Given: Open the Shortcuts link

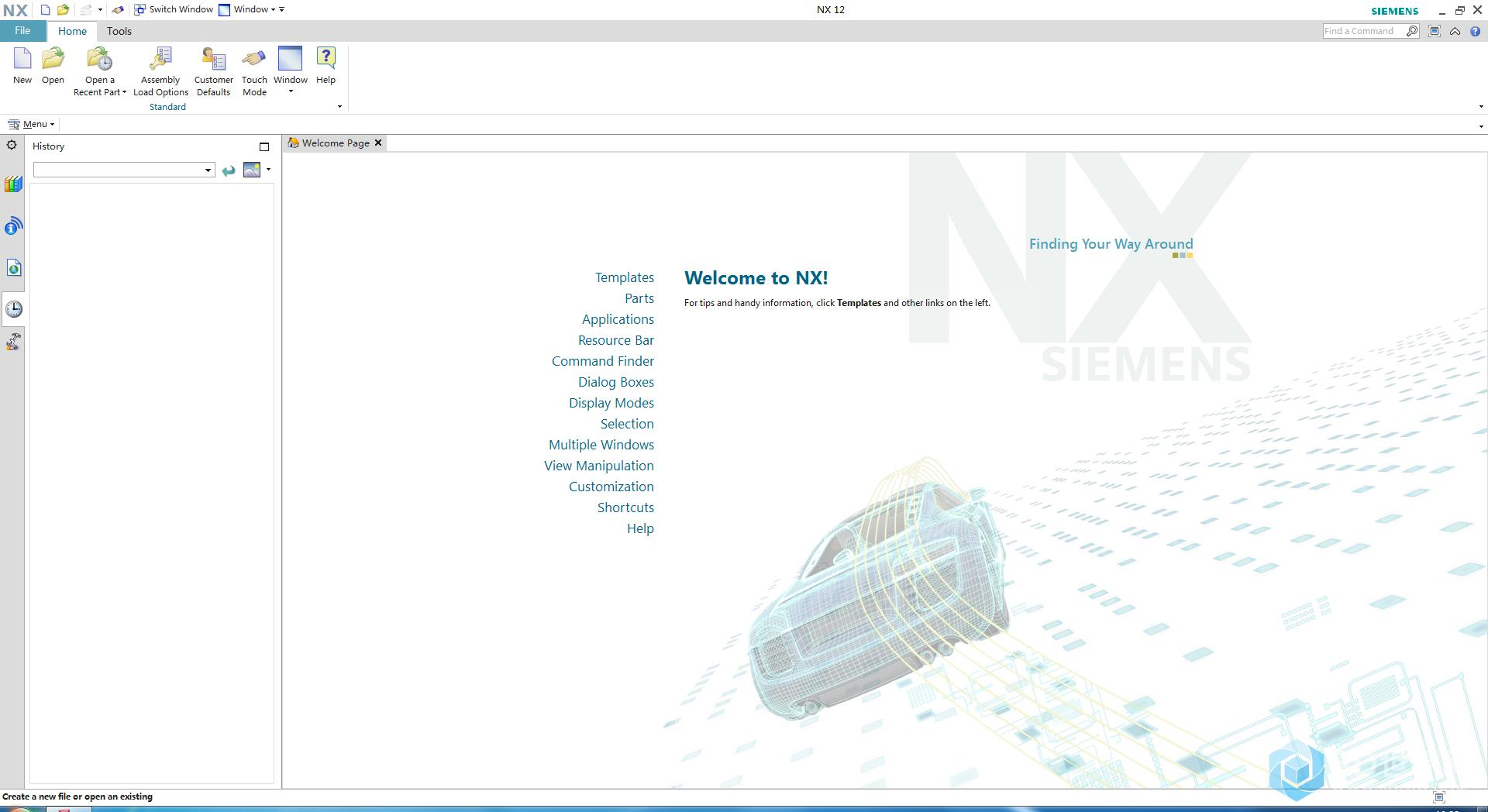Looking at the screenshot, I should coord(625,507).
